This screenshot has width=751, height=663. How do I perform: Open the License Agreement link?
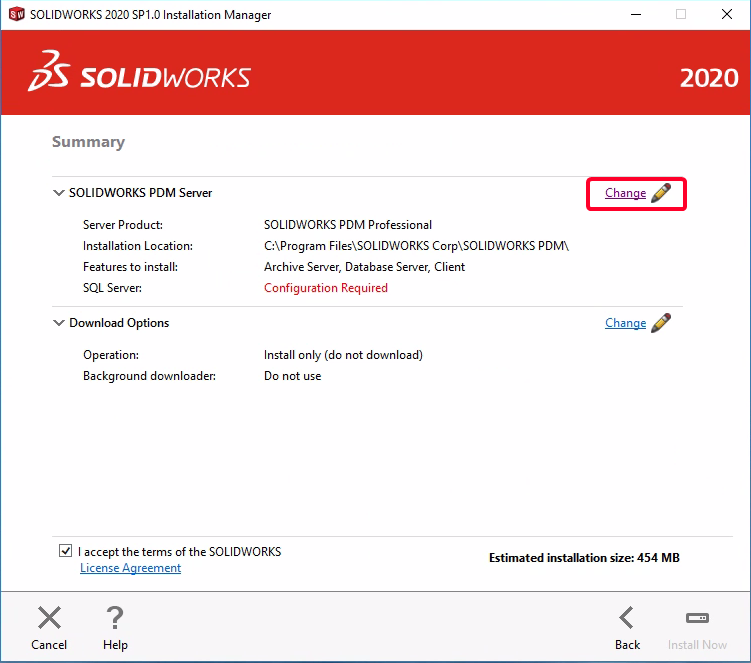130,568
